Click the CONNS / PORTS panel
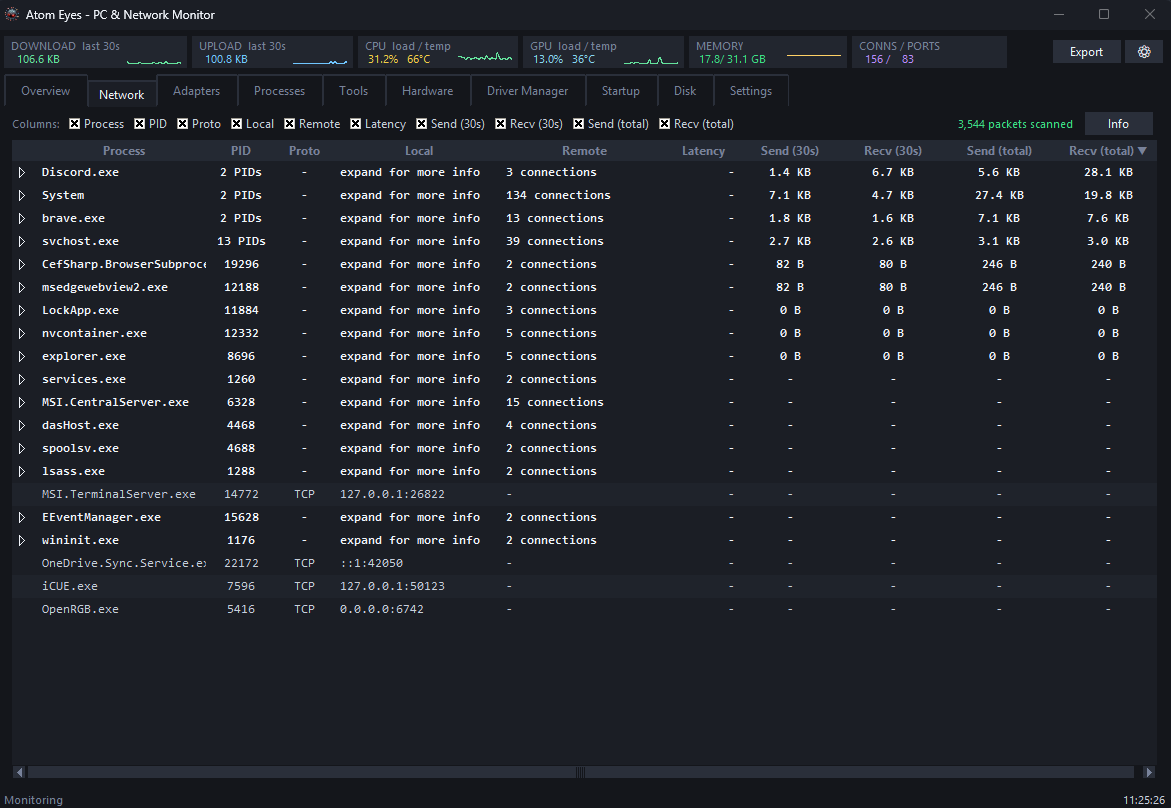This screenshot has width=1171, height=808. click(x=929, y=52)
